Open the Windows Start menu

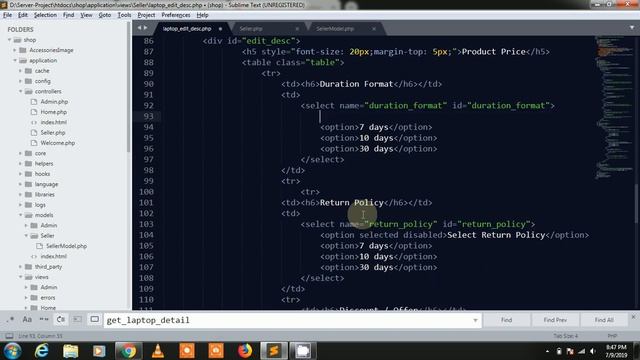coord(13,351)
